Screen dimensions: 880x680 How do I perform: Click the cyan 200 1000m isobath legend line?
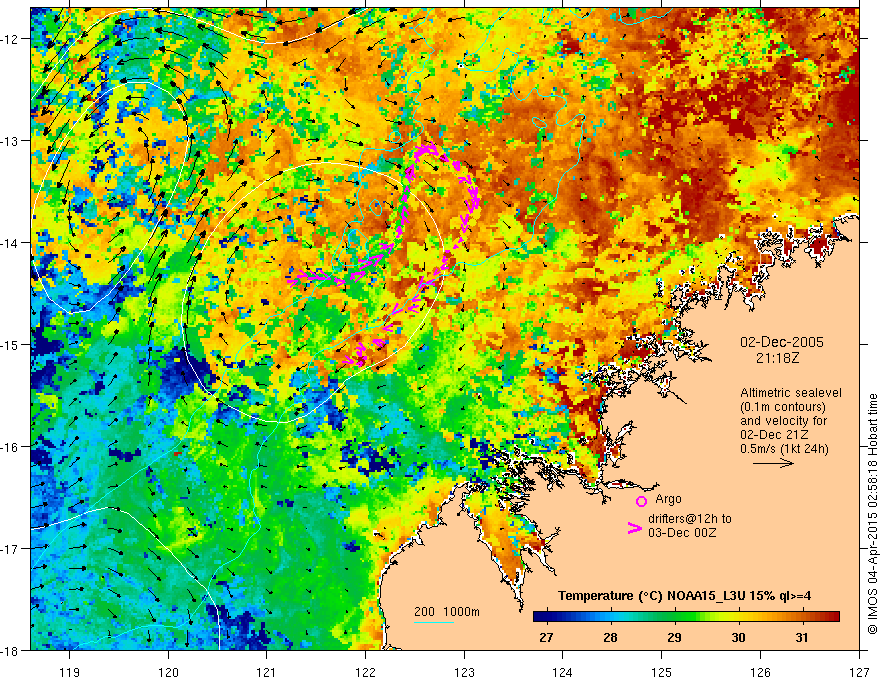point(434,622)
